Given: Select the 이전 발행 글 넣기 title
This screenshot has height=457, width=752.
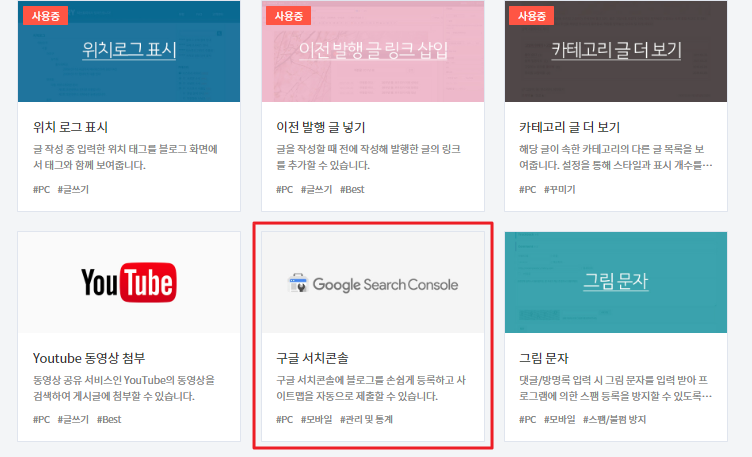Looking at the screenshot, I should coord(320,127).
